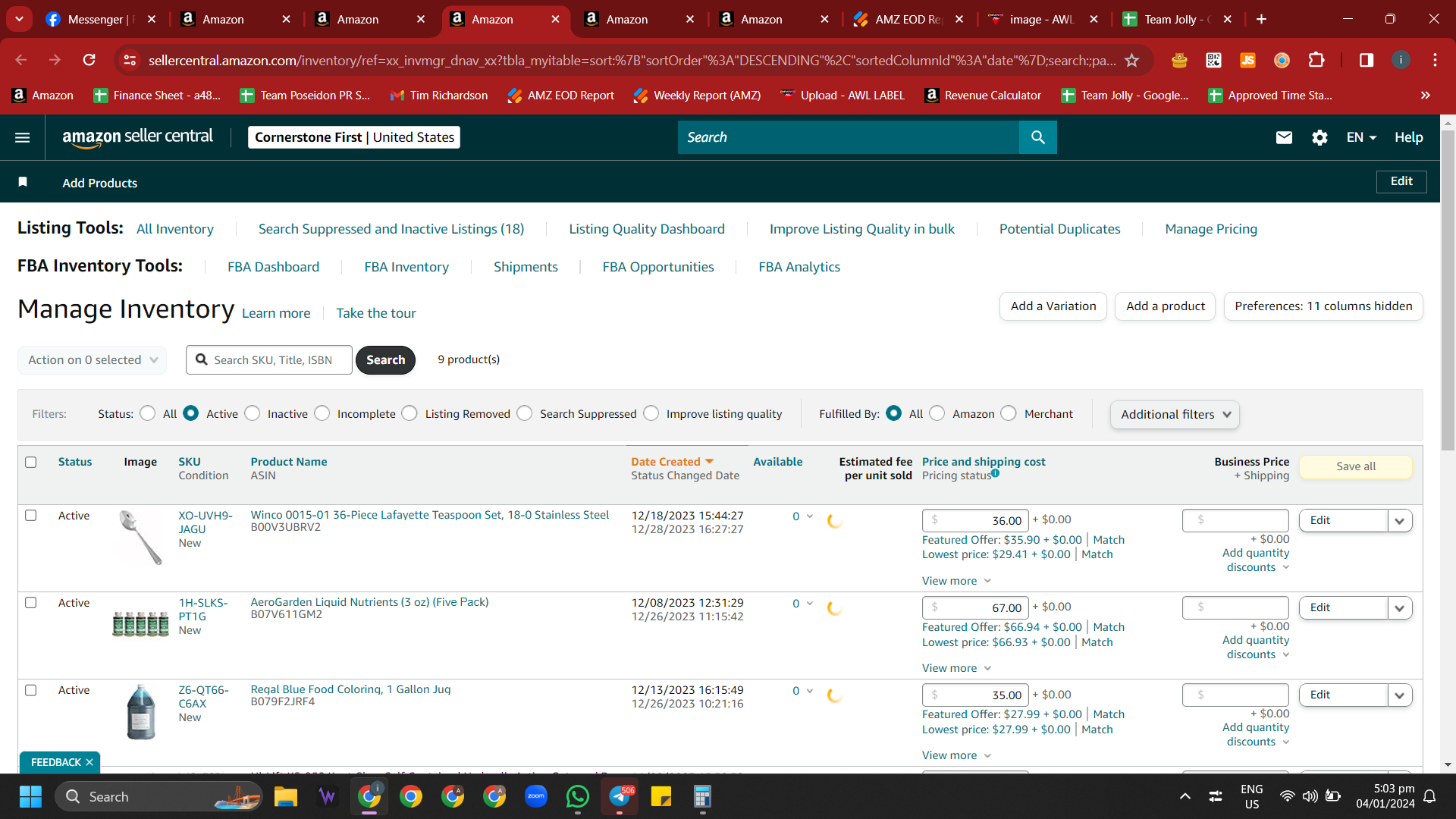Image resolution: width=1456 pixels, height=819 pixels.
Task: Open Sticky Notes from the taskbar
Action: (661, 796)
